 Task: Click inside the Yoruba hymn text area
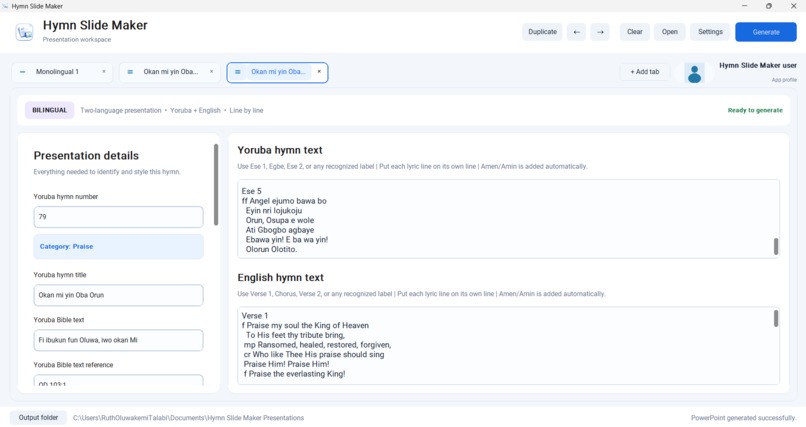click(508, 219)
